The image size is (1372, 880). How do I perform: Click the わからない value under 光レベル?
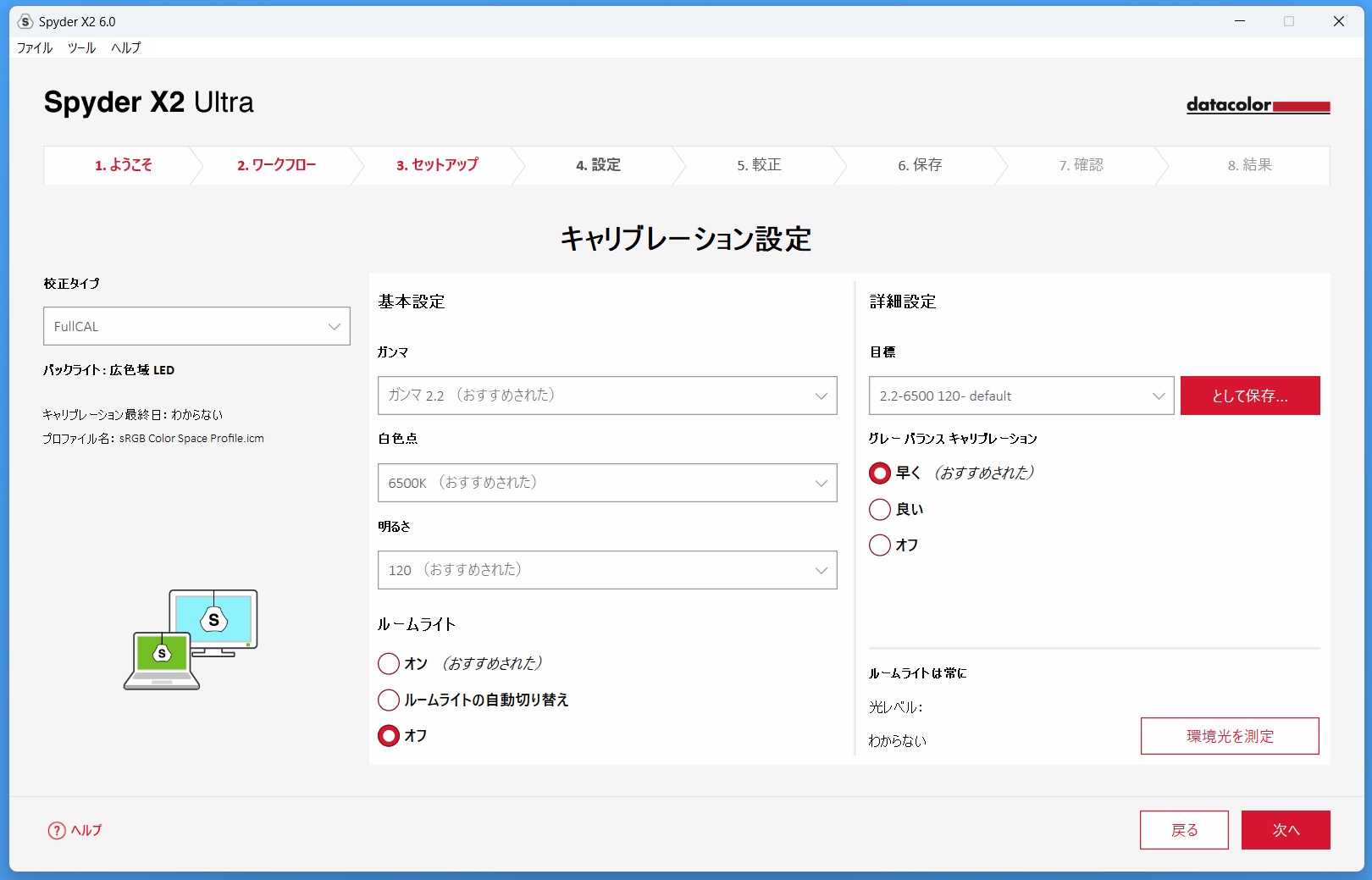tap(898, 741)
